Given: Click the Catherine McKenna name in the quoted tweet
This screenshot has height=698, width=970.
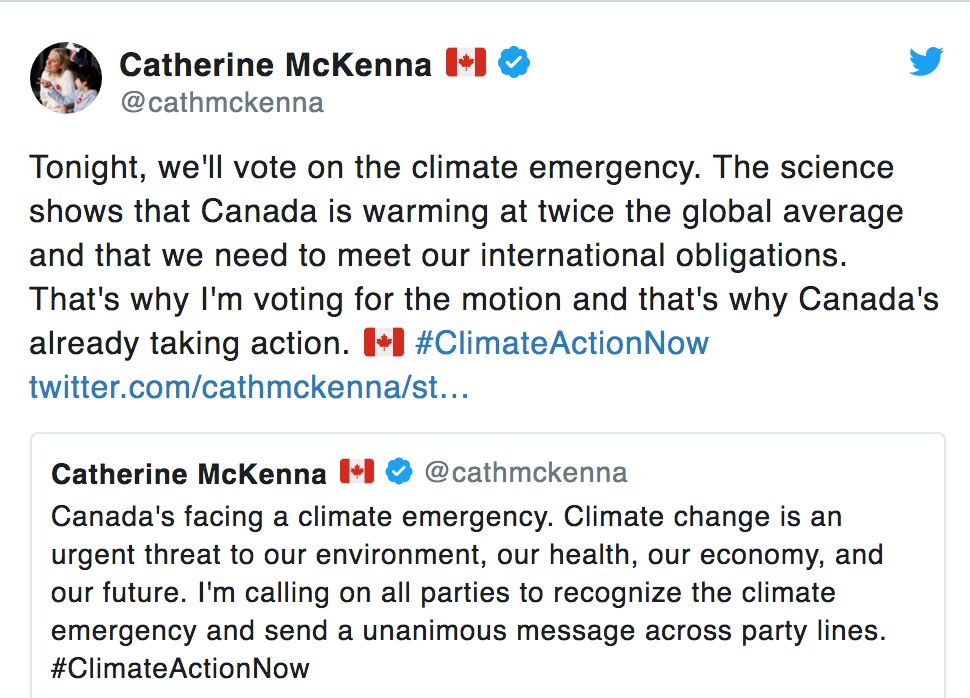Looking at the screenshot, I should click(189, 473).
